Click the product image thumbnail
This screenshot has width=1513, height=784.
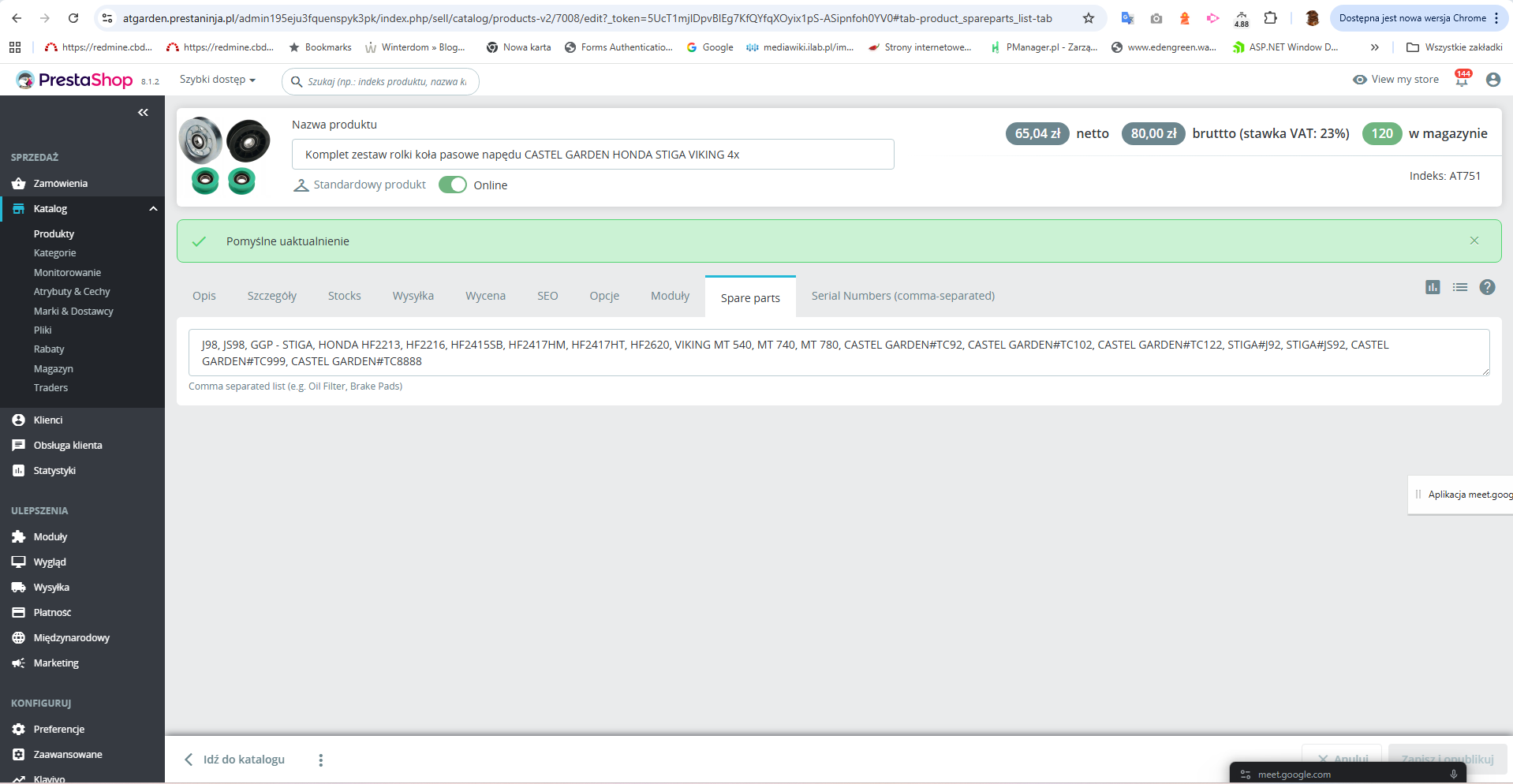225,155
